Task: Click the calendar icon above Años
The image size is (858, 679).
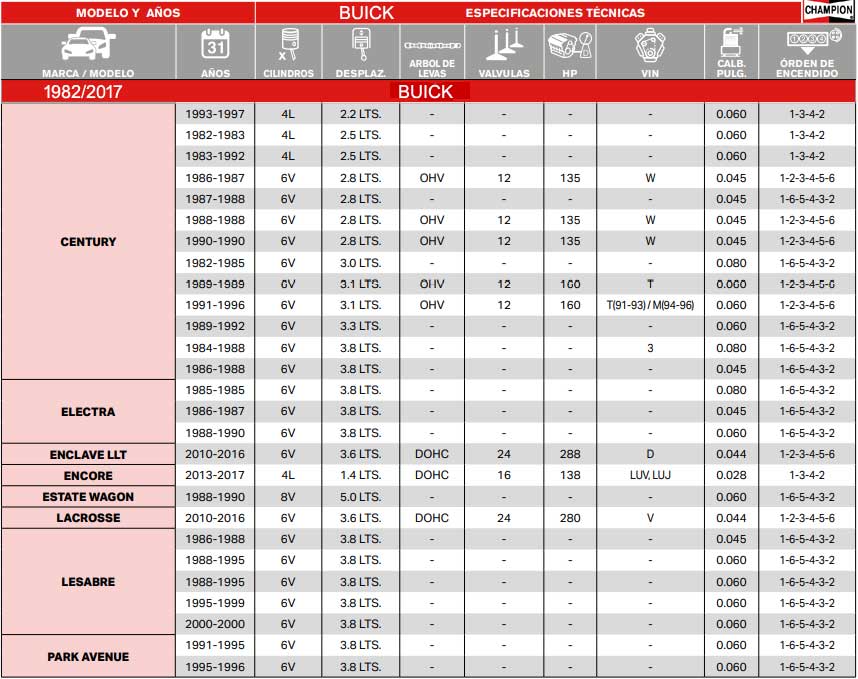Action: 215,45
